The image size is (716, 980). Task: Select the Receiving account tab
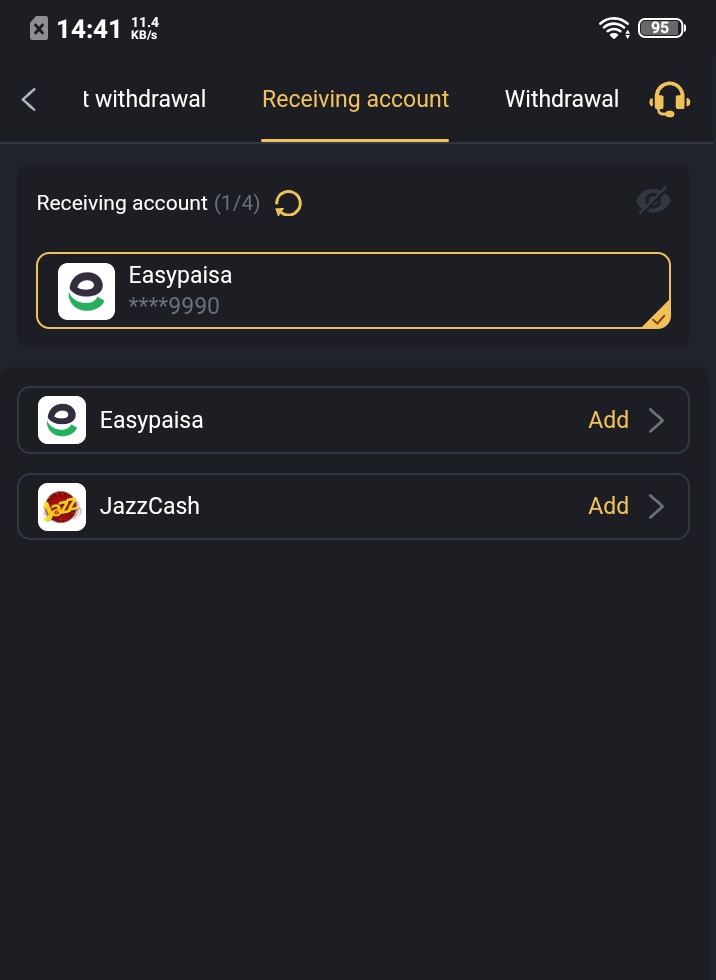click(x=355, y=99)
